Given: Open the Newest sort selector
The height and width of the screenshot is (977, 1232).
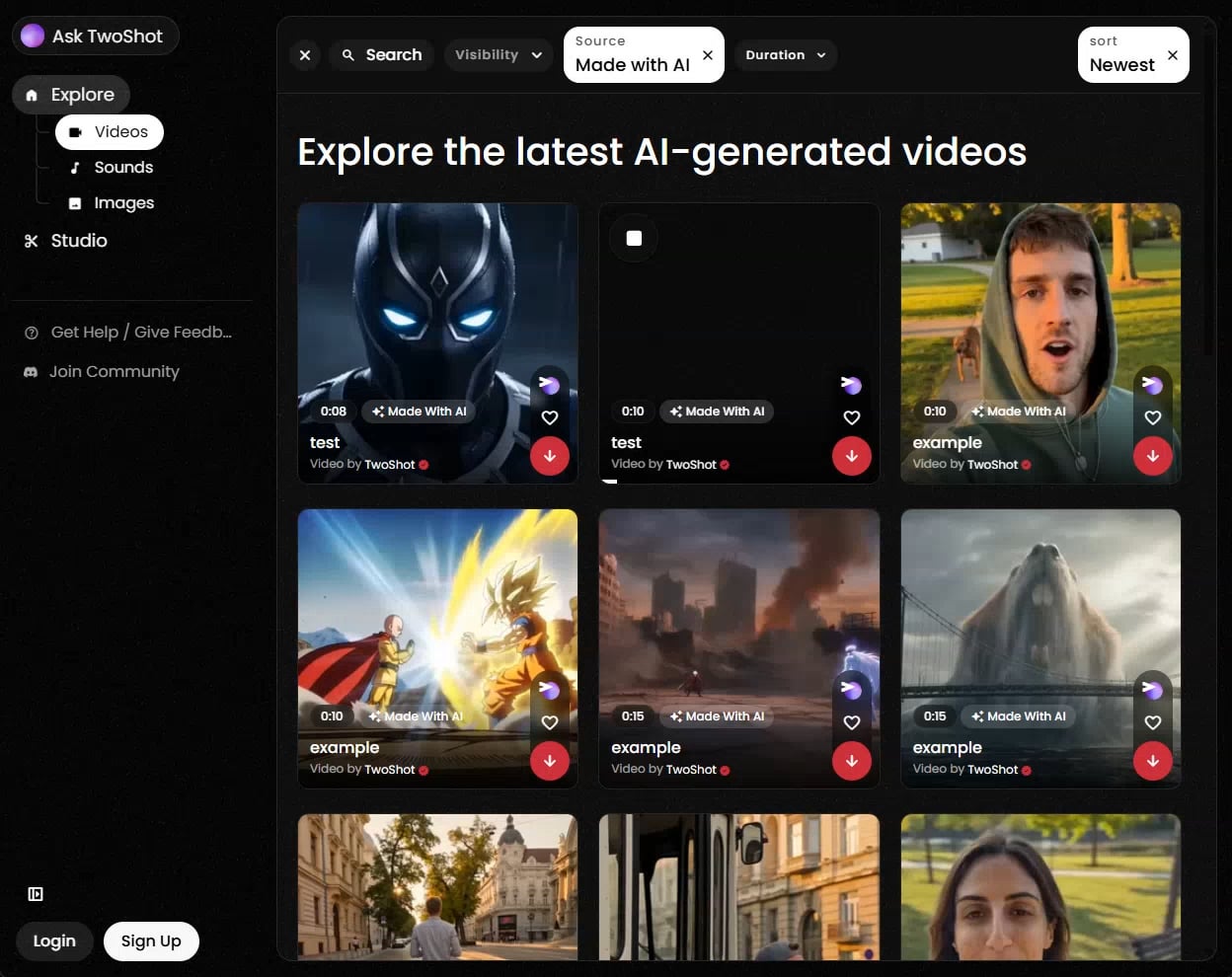Looking at the screenshot, I should tap(1121, 64).
